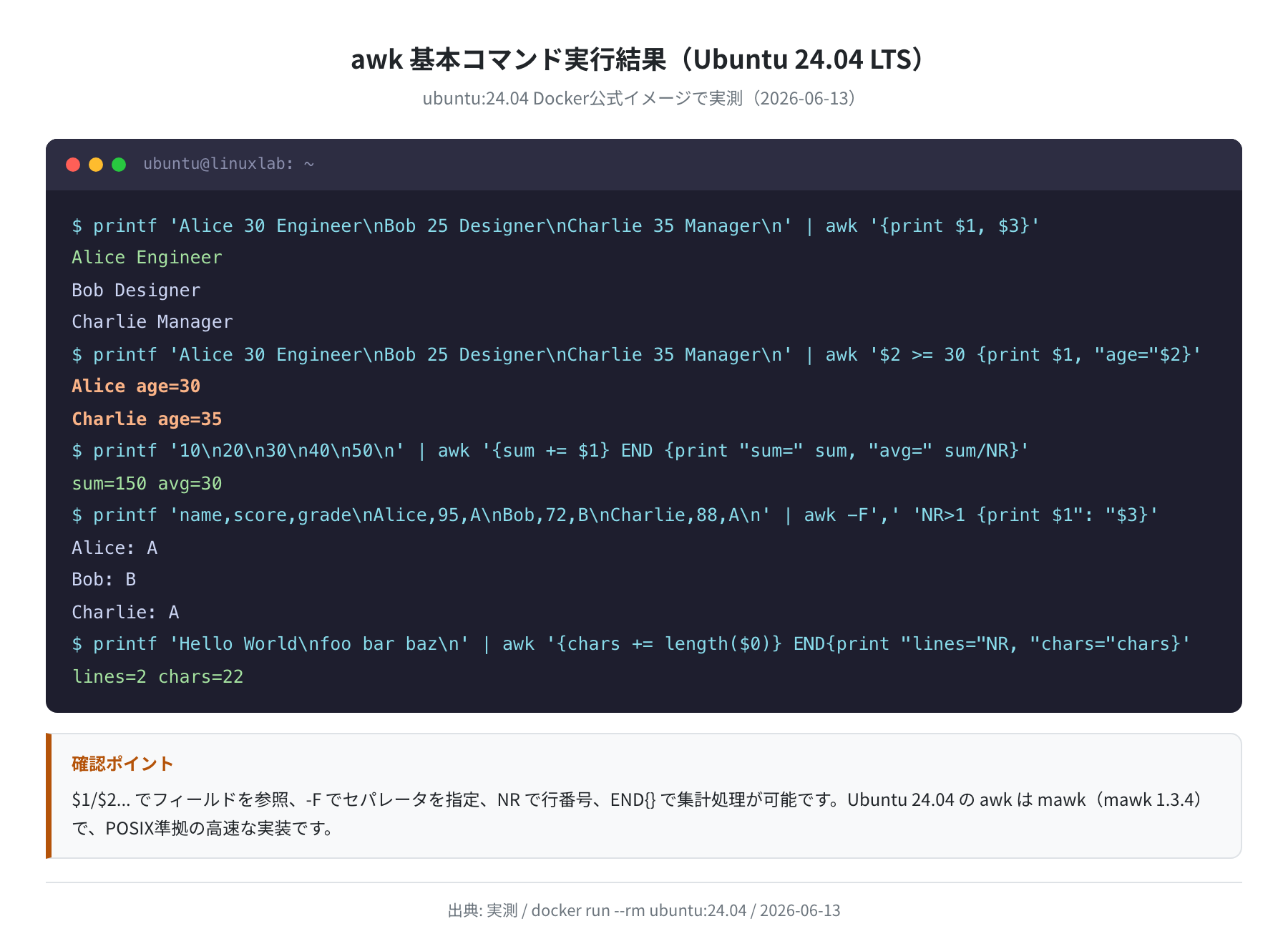
Task: Click the command computing sum and avg
Action: (x=550, y=451)
